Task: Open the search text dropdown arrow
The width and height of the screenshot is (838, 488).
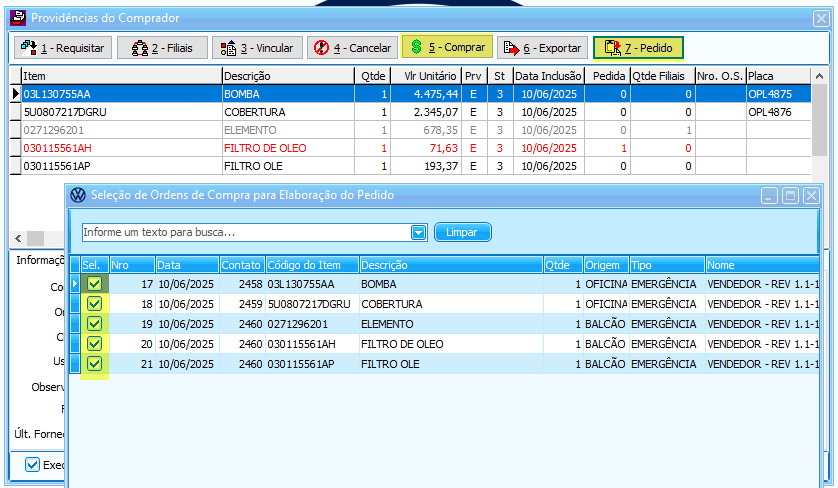Action: point(418,233)
